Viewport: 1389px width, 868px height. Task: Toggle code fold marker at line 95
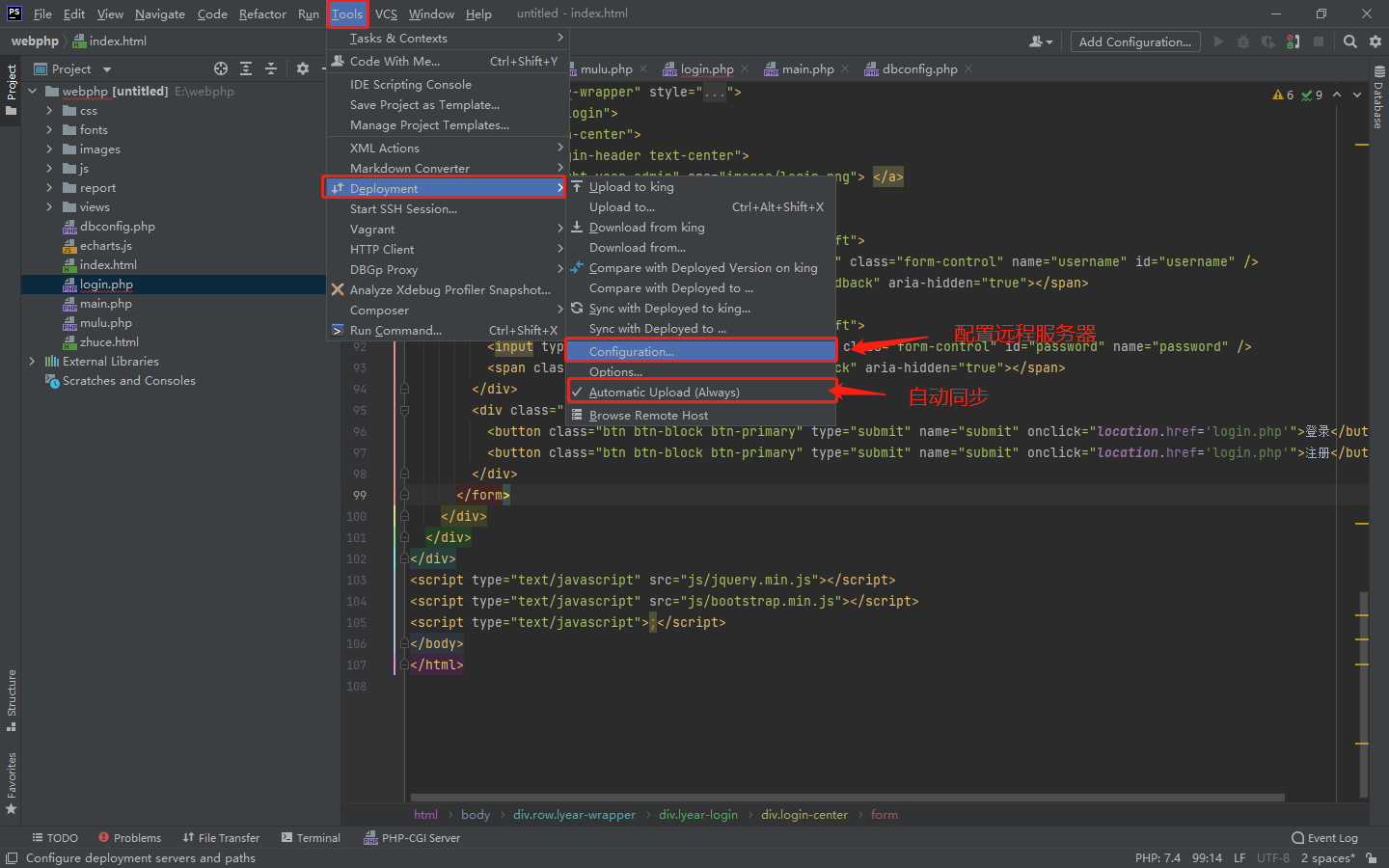coord(404,410)
